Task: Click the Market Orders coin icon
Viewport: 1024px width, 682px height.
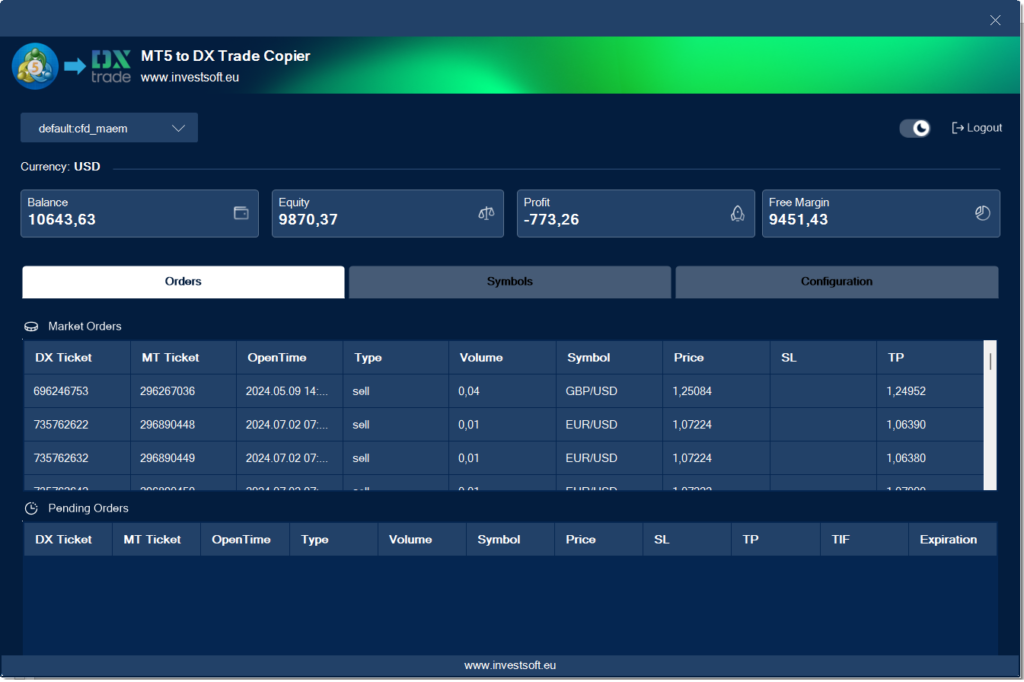Action: [x=32, y=327]
